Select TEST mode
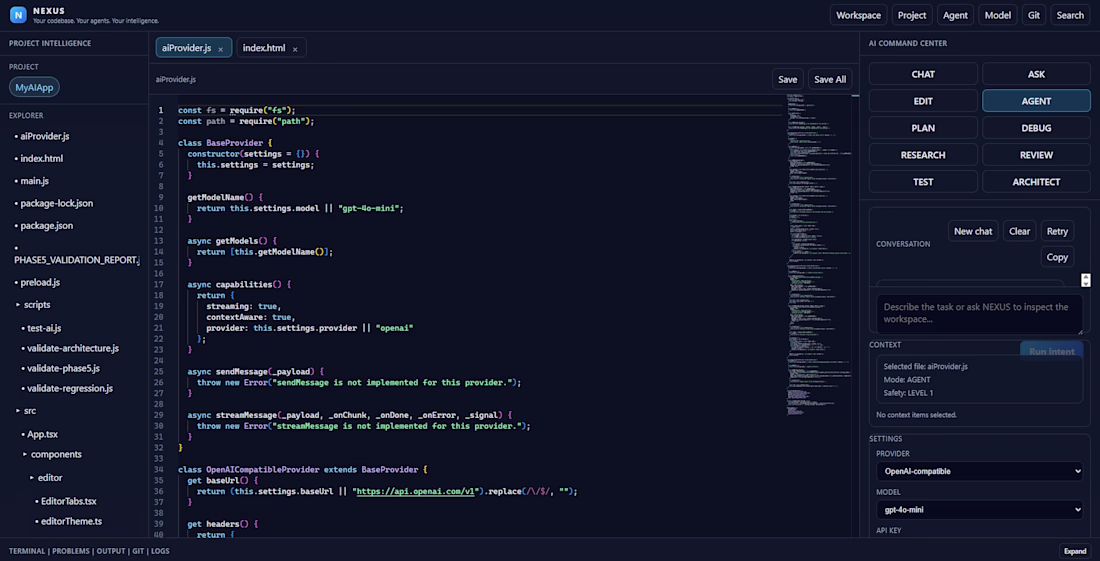 pyautogui.click(x=923, y=181)
